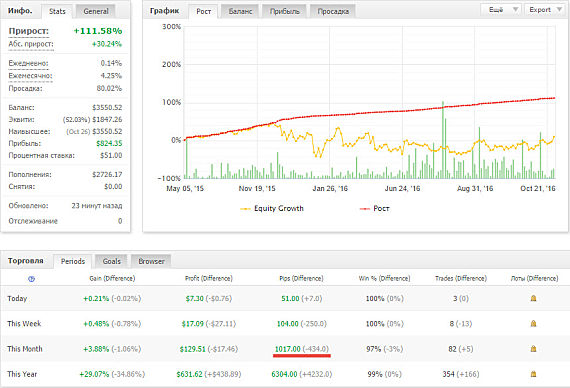The height and width of the screenshot is (388, 570).
Task: Select the Прибыль chart tab
Action: click(x=285, y=11)
